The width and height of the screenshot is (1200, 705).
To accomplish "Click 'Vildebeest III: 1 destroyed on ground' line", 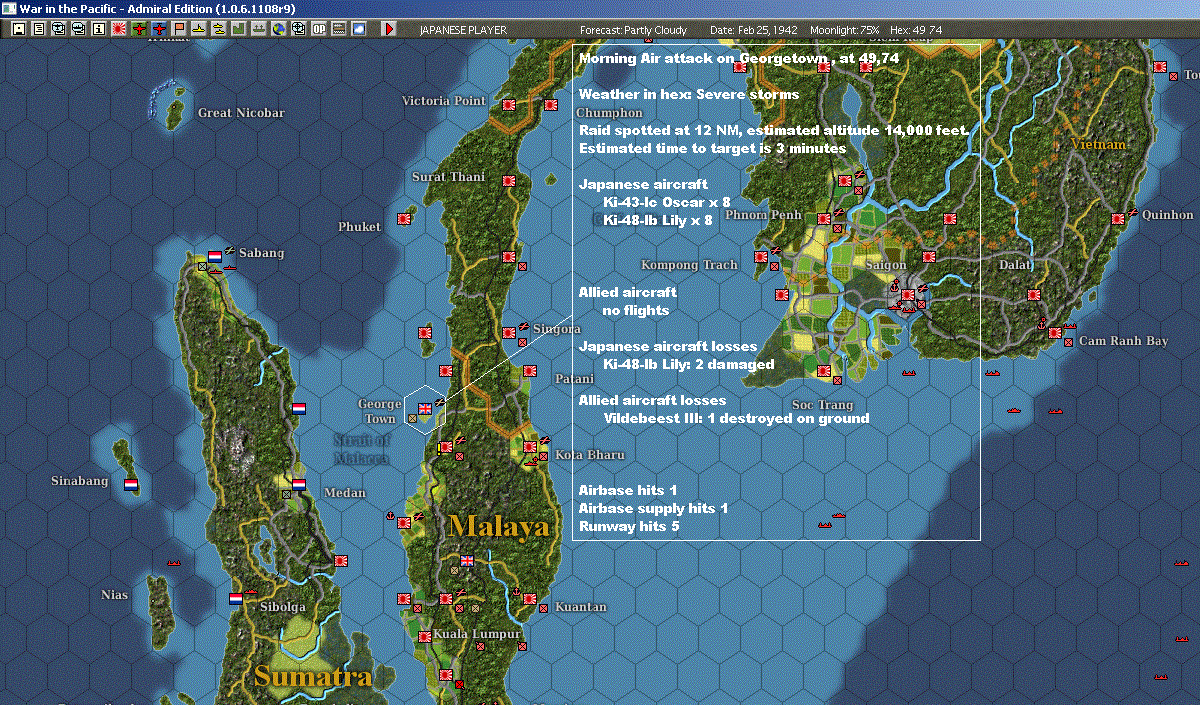I will 736,418.
